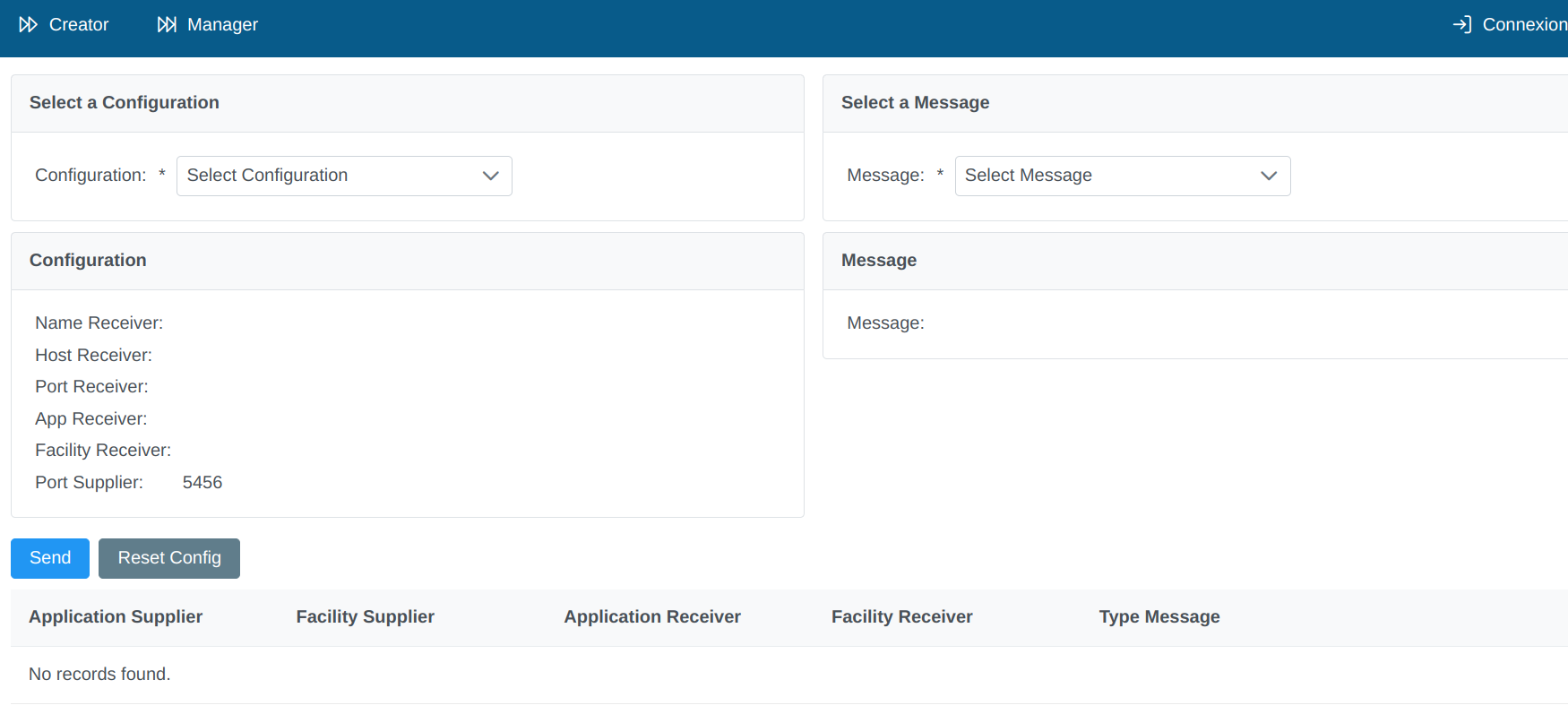Click the Facility Supplier column header
This screenshot has height=714, width=1568.
tap(365, 616)
